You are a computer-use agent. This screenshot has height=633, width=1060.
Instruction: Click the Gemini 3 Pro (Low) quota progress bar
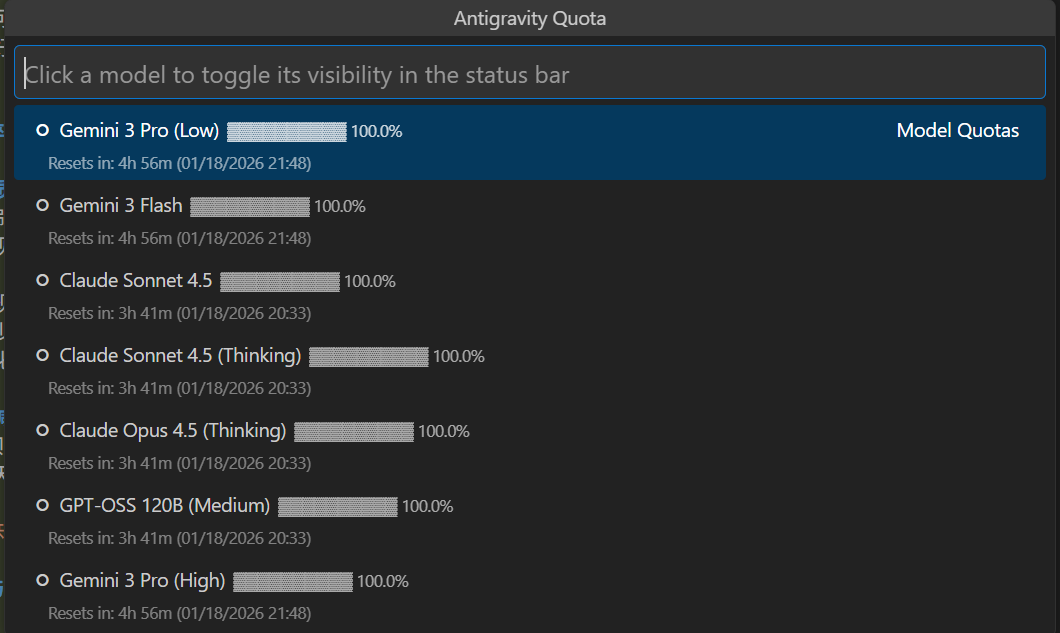coord(287,131)
